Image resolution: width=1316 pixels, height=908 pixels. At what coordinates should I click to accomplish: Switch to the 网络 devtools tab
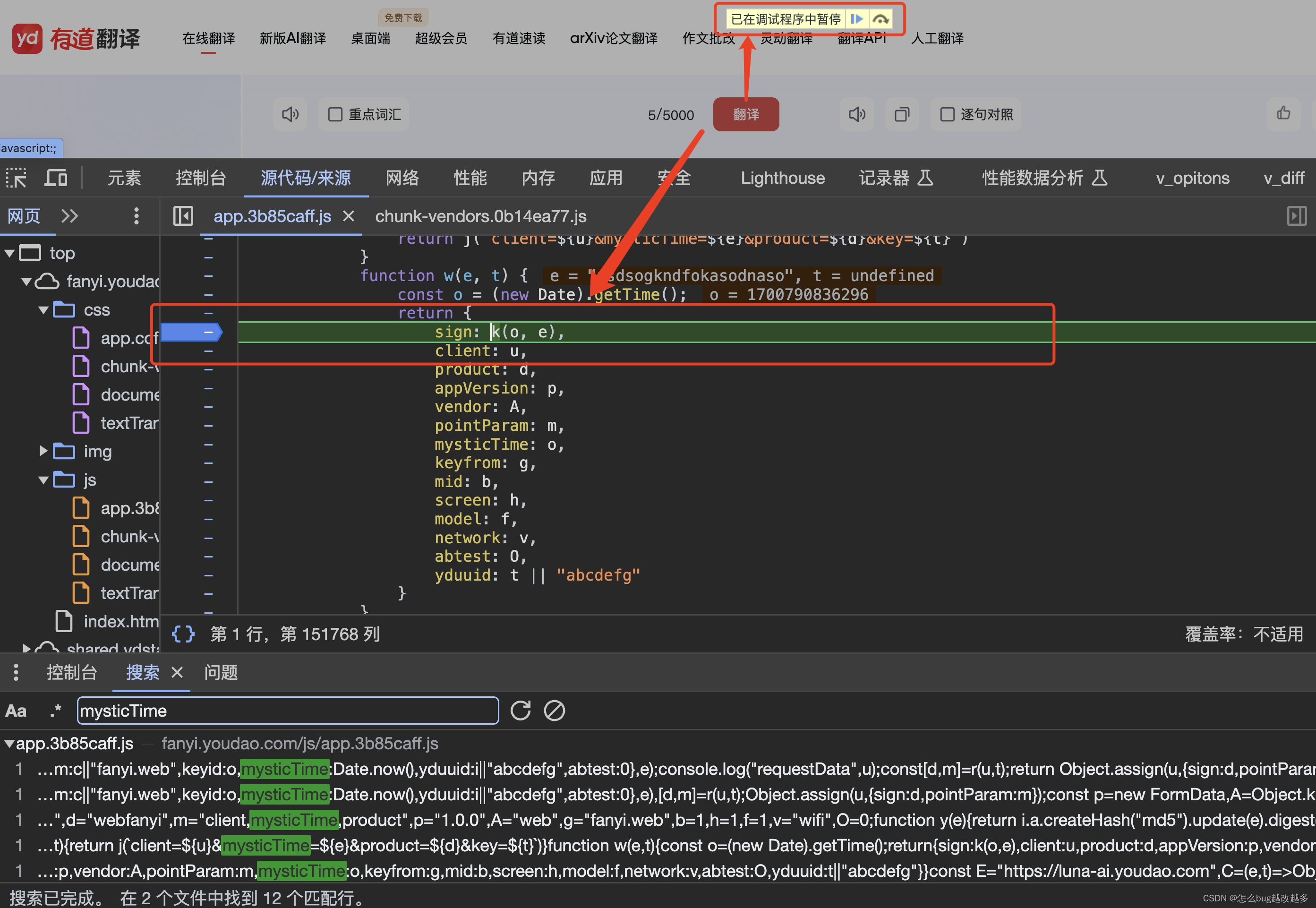pyautogui.click(x=402, y=178)
